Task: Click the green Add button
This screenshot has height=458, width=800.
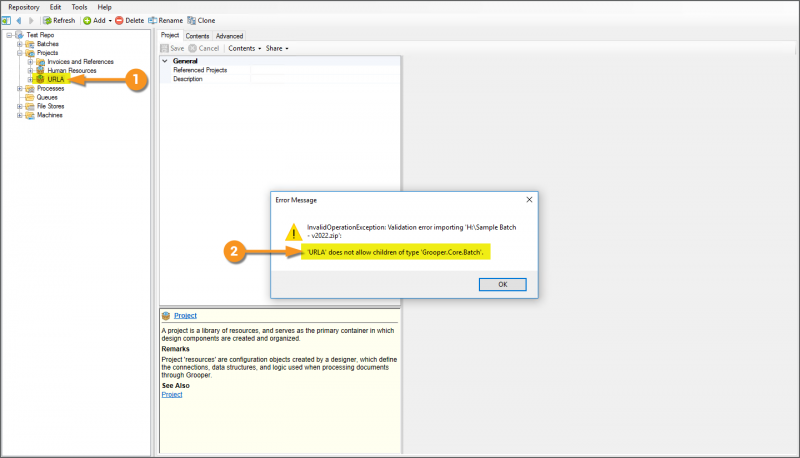Action: (x=94, y=20)
